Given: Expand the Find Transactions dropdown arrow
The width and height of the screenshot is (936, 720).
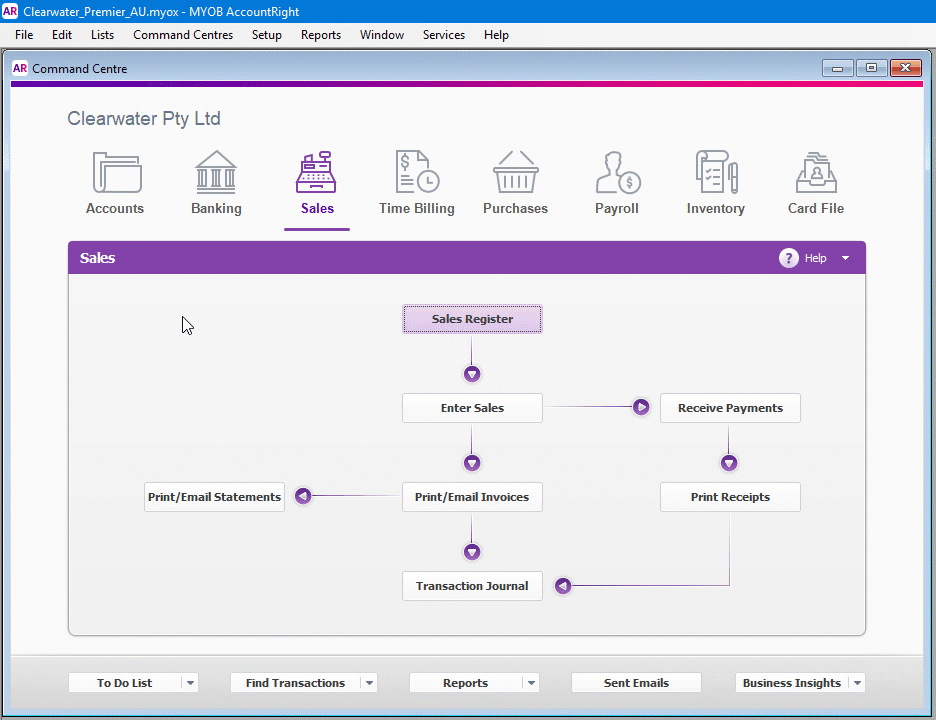Looking at the screenshot, I should (x=370, y=682).
